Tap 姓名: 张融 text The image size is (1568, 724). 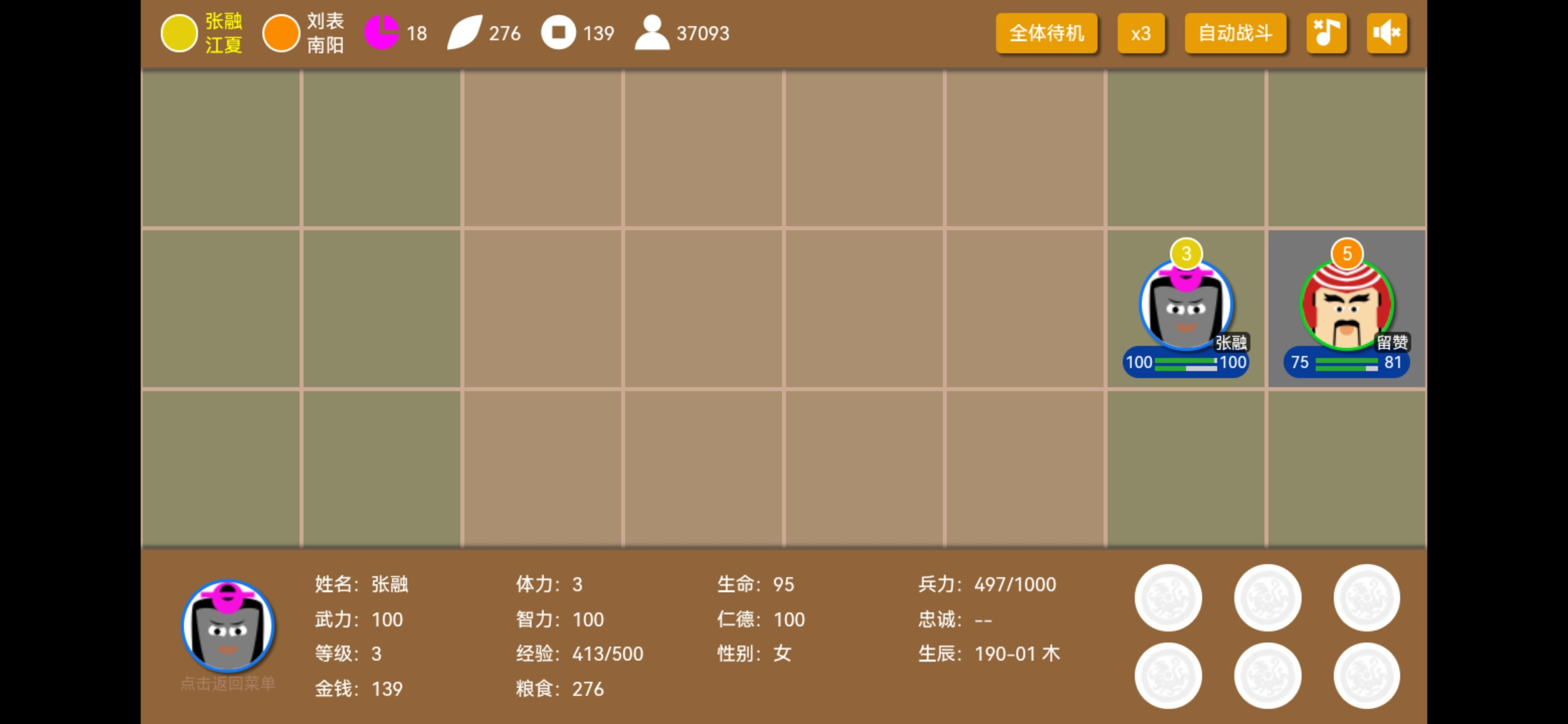click(x=362, y=585)
